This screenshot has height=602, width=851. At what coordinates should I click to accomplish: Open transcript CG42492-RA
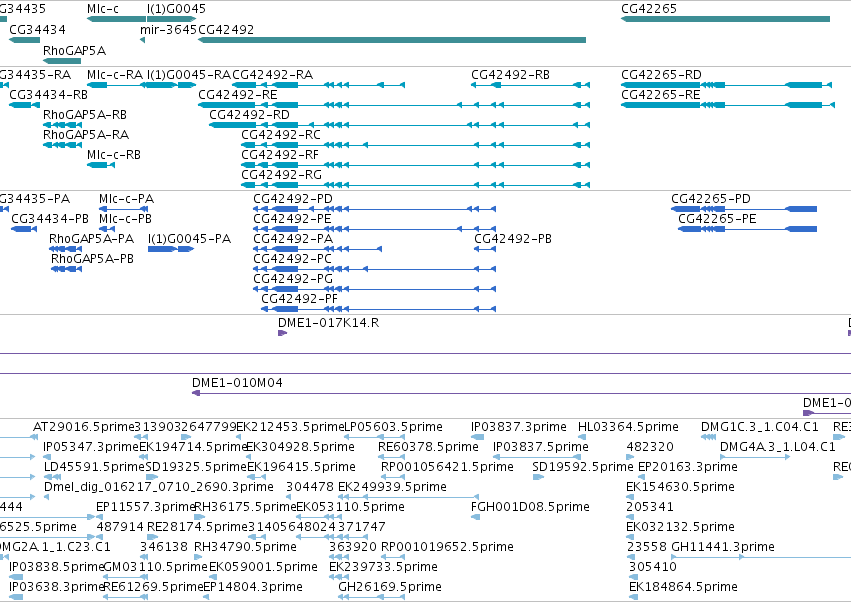pyautogui.click(x=319, y=85)
